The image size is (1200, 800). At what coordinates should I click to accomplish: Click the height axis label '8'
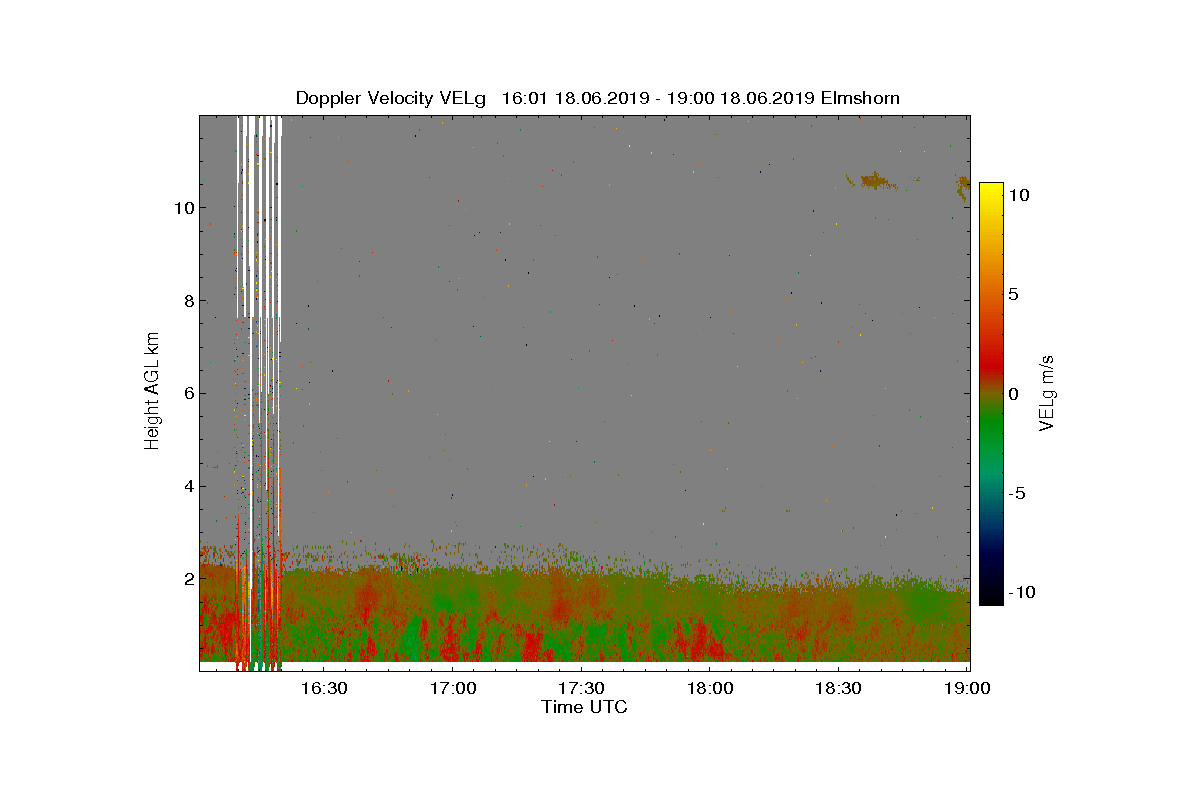(187, 300)
